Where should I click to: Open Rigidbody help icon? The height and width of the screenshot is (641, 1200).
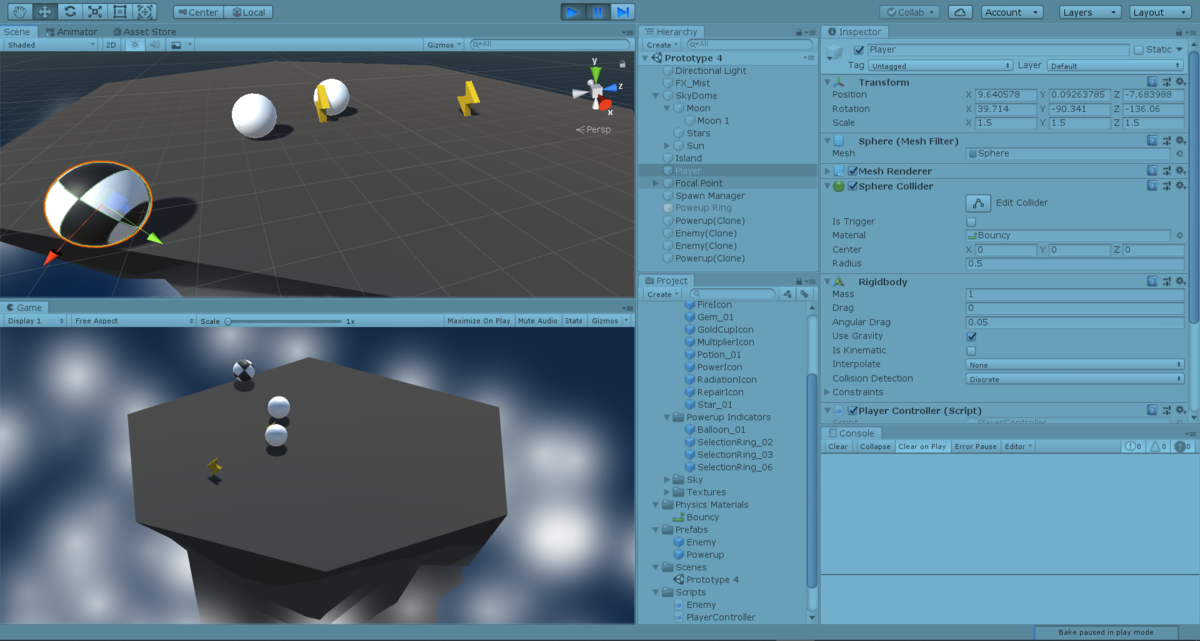click(x=1153, y=282)
